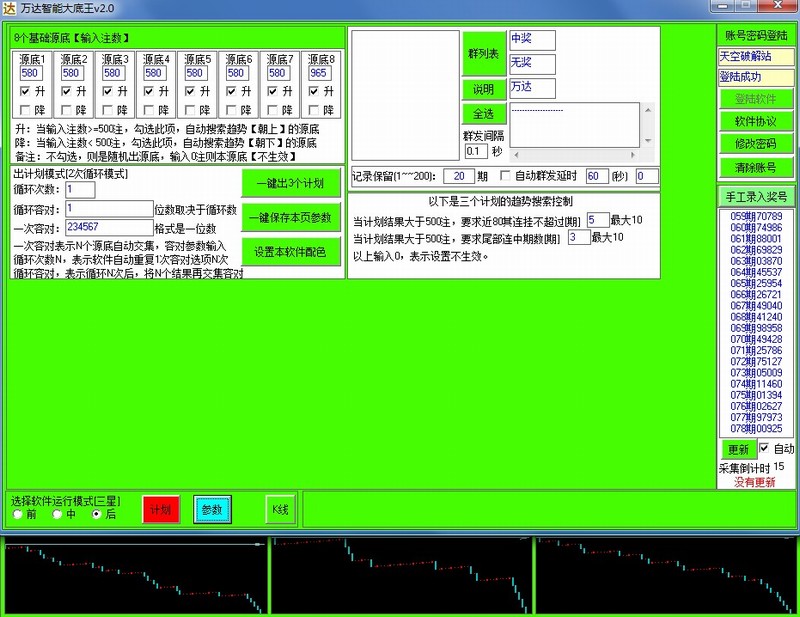The image size is (800, 617).
Task: Open the red 计划 tab
Action: (x=161, y=509)
